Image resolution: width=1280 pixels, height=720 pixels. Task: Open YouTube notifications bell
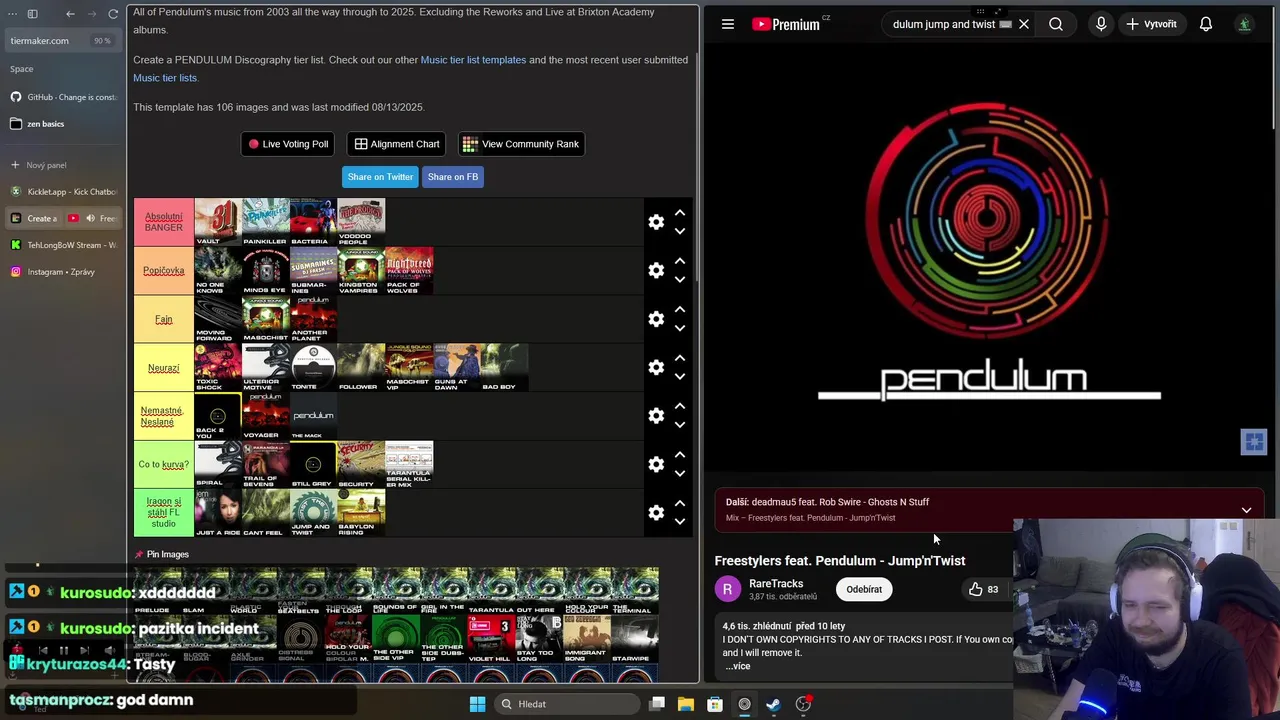pyautogui.click(x=1206, y=24)
